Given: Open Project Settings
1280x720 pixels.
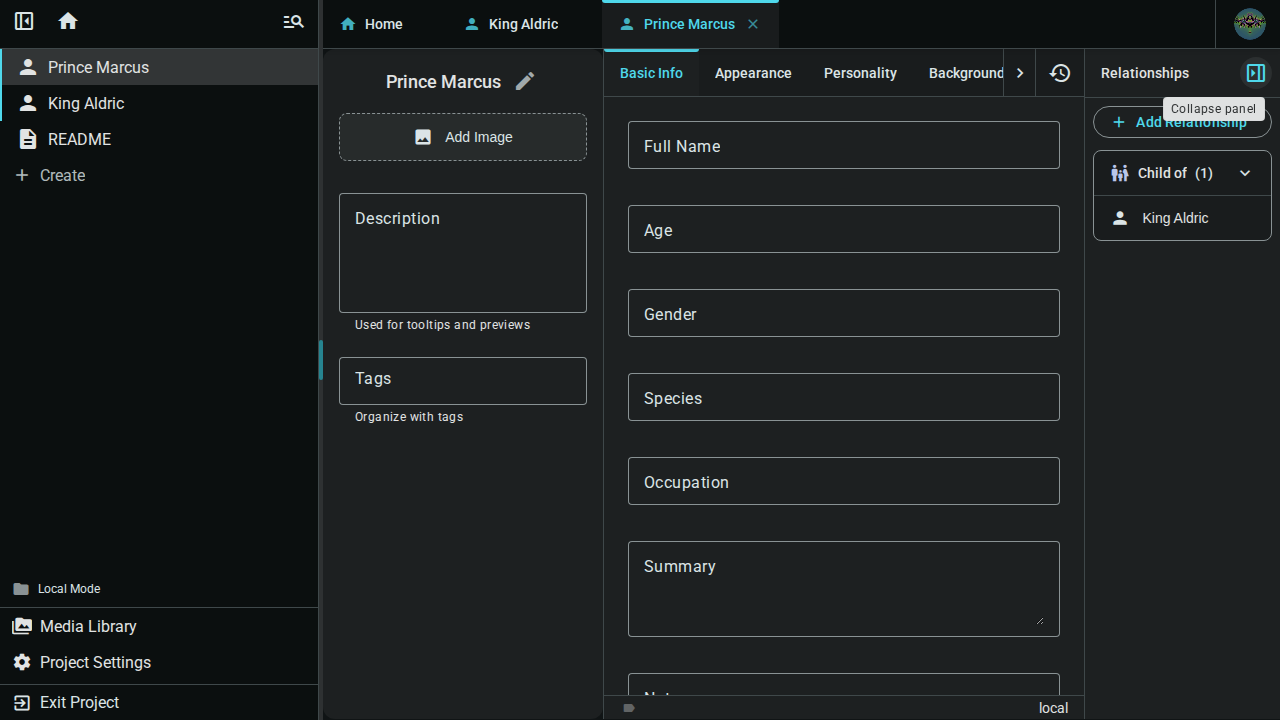Looking at the screenshot, I should point(95,662).
